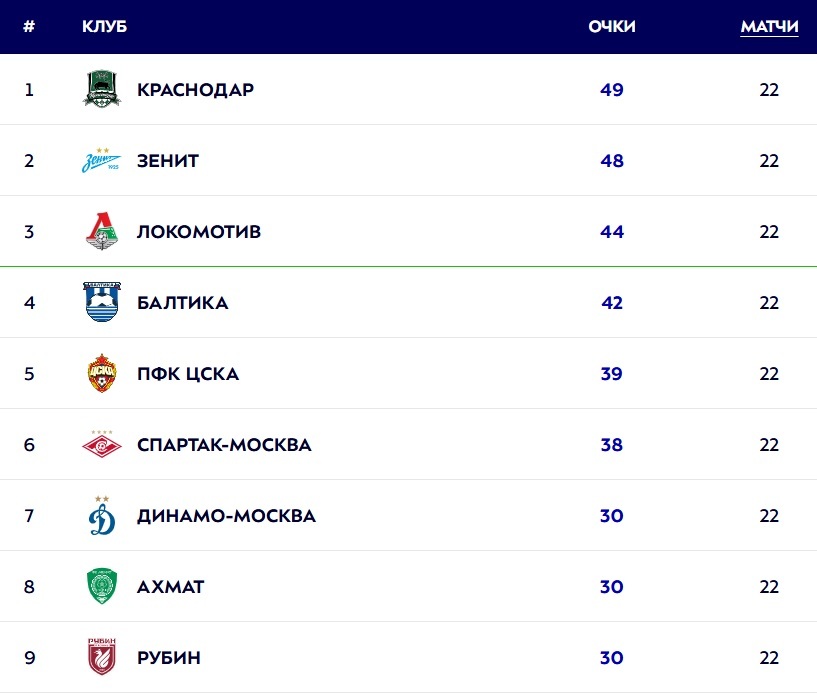Open the БАЛТИКА club page

click(183, 303)
